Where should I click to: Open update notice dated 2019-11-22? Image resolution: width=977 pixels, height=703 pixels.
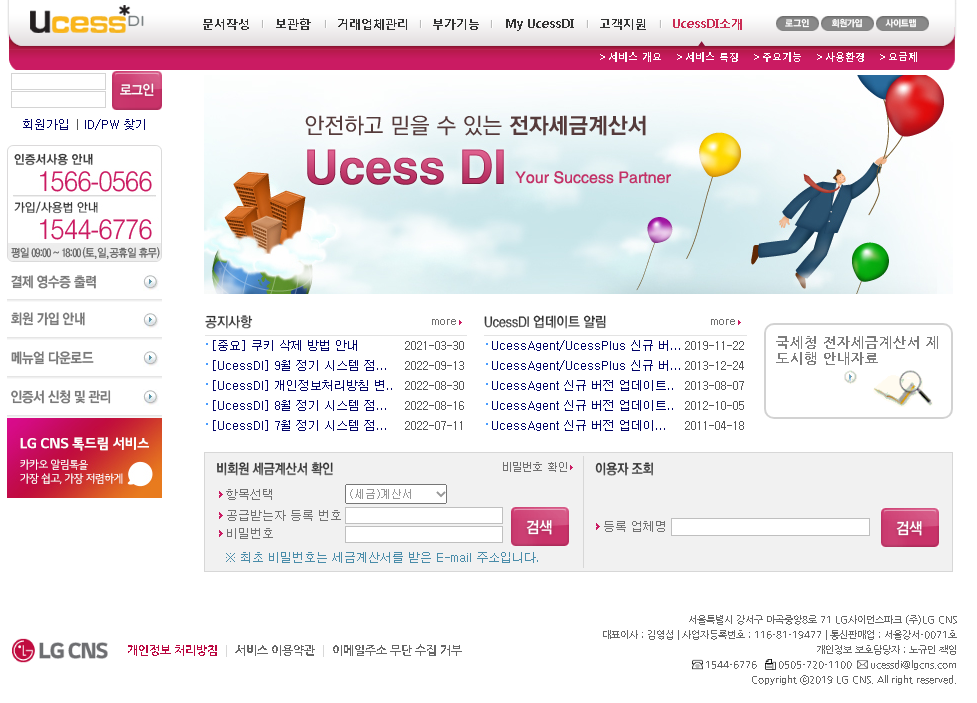click(x=585, y=345)
